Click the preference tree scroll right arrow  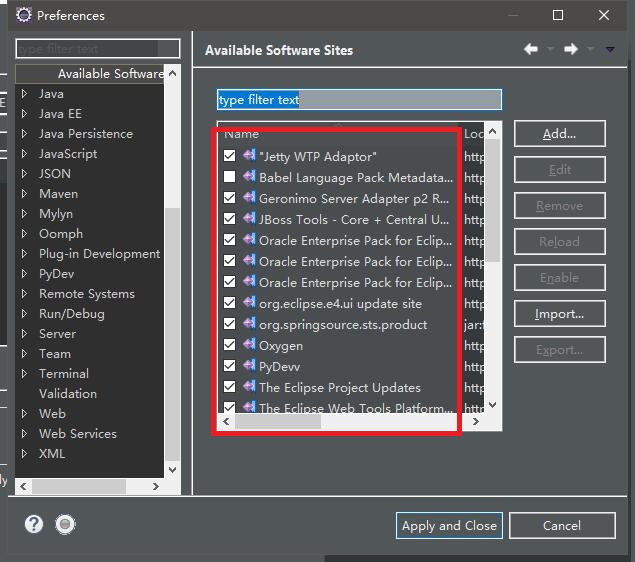tap(156, 486)
